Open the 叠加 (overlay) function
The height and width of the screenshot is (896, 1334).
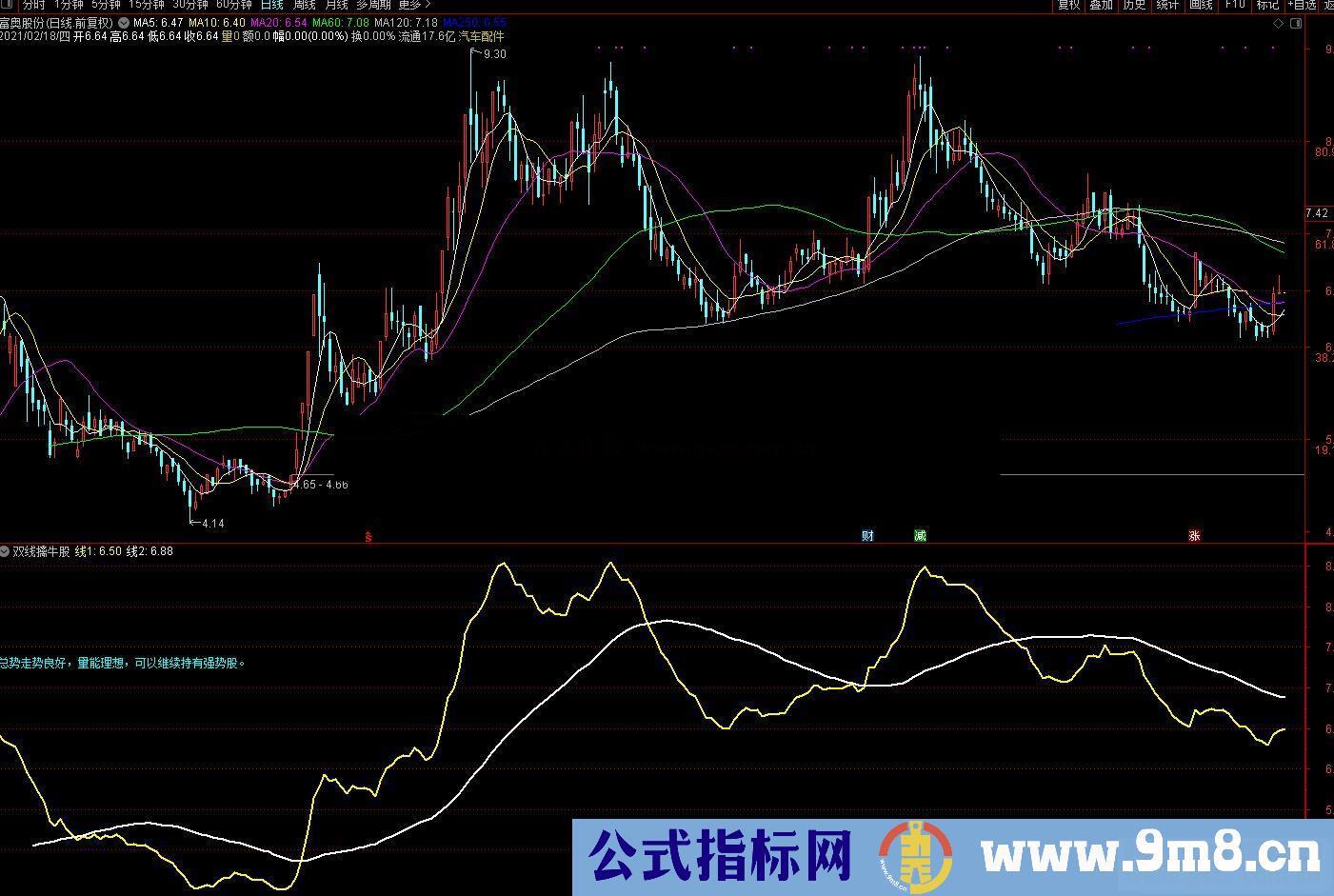[x=1102, y=6]
